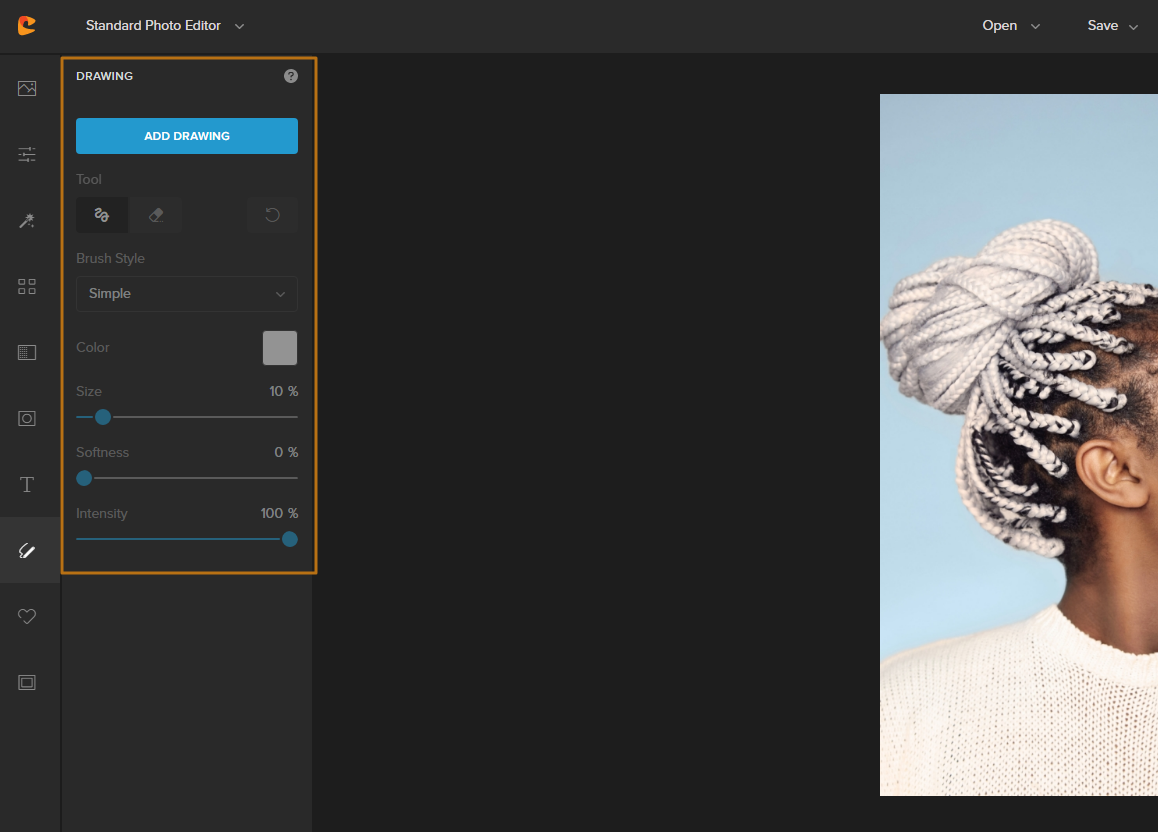The width and height of the screenshot is (1158, 832).
Task: Click the Intensity slider handle
Action: 290,539
